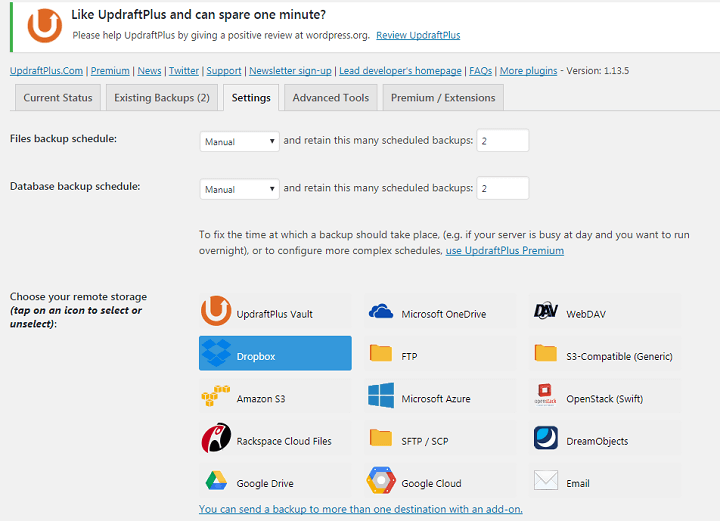
Task: Click the UpdraftPlus Vault label text
Action: tap(275, 314)
